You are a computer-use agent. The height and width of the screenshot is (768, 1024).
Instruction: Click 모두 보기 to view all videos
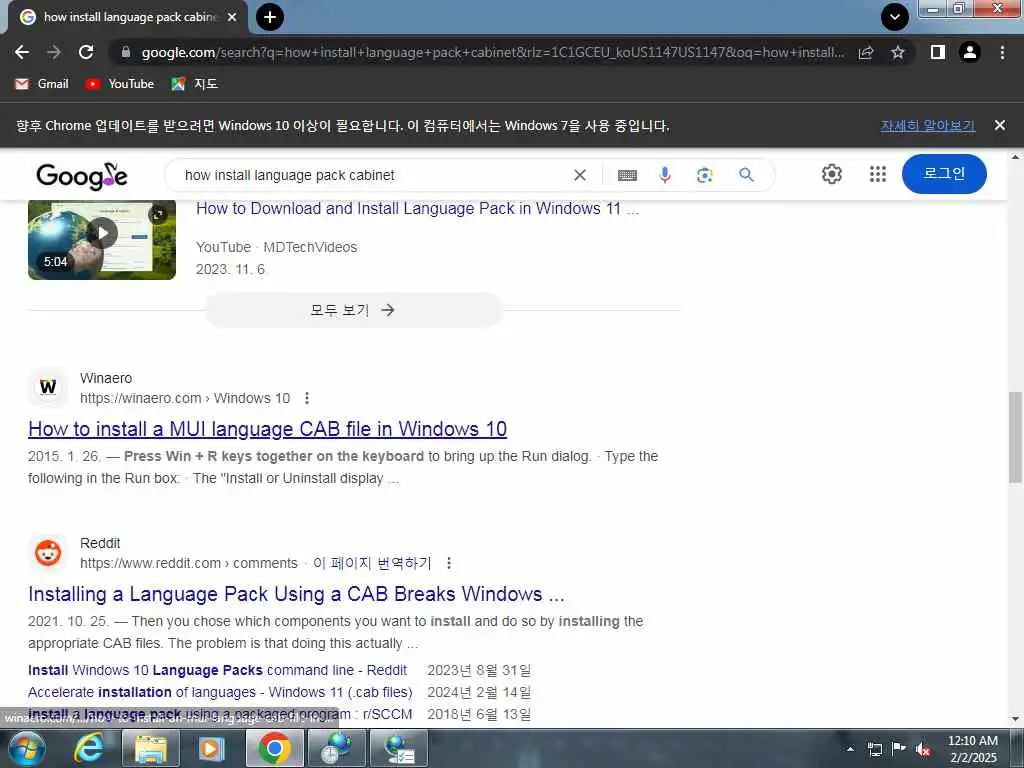[x=353, y=310]
